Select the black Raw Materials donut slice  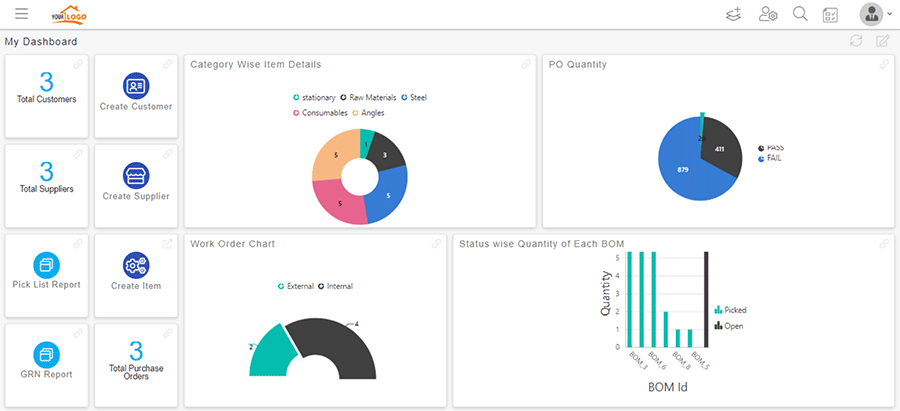387,153
